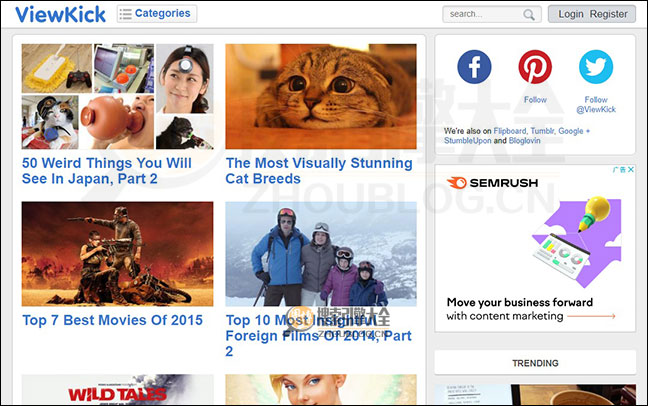Viewport: 648px width, 406px height.
Task: Close the Semrush ad with the X icon
Action: 631,170
